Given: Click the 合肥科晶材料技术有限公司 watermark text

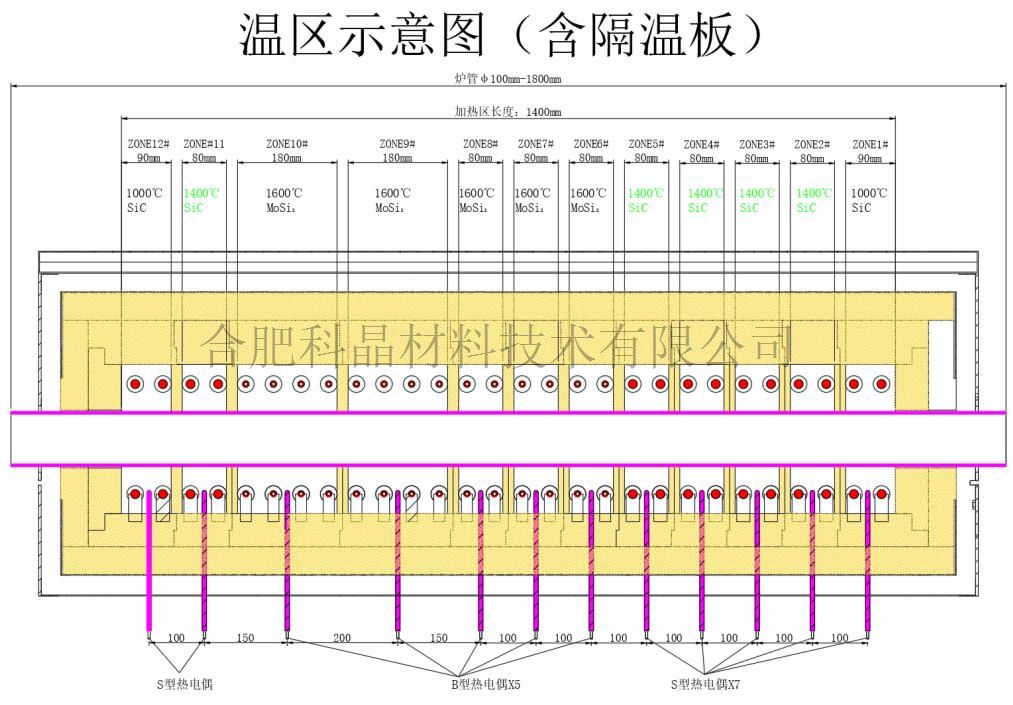Looking at the screenshot, I should [497, 345].
